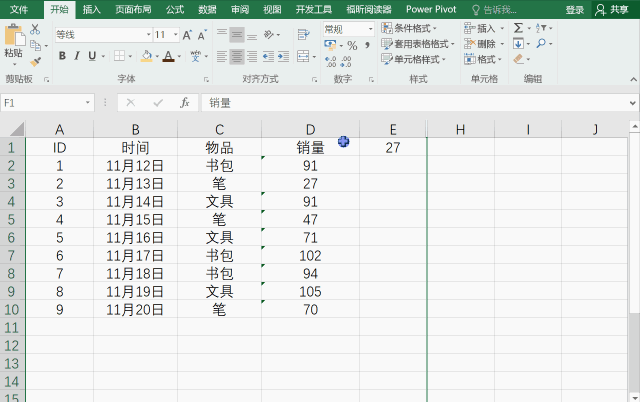Image resolution: width=640 pixels, height=402 pixels.
Task: Toggle Bold formatting
Action: point(62,57)
